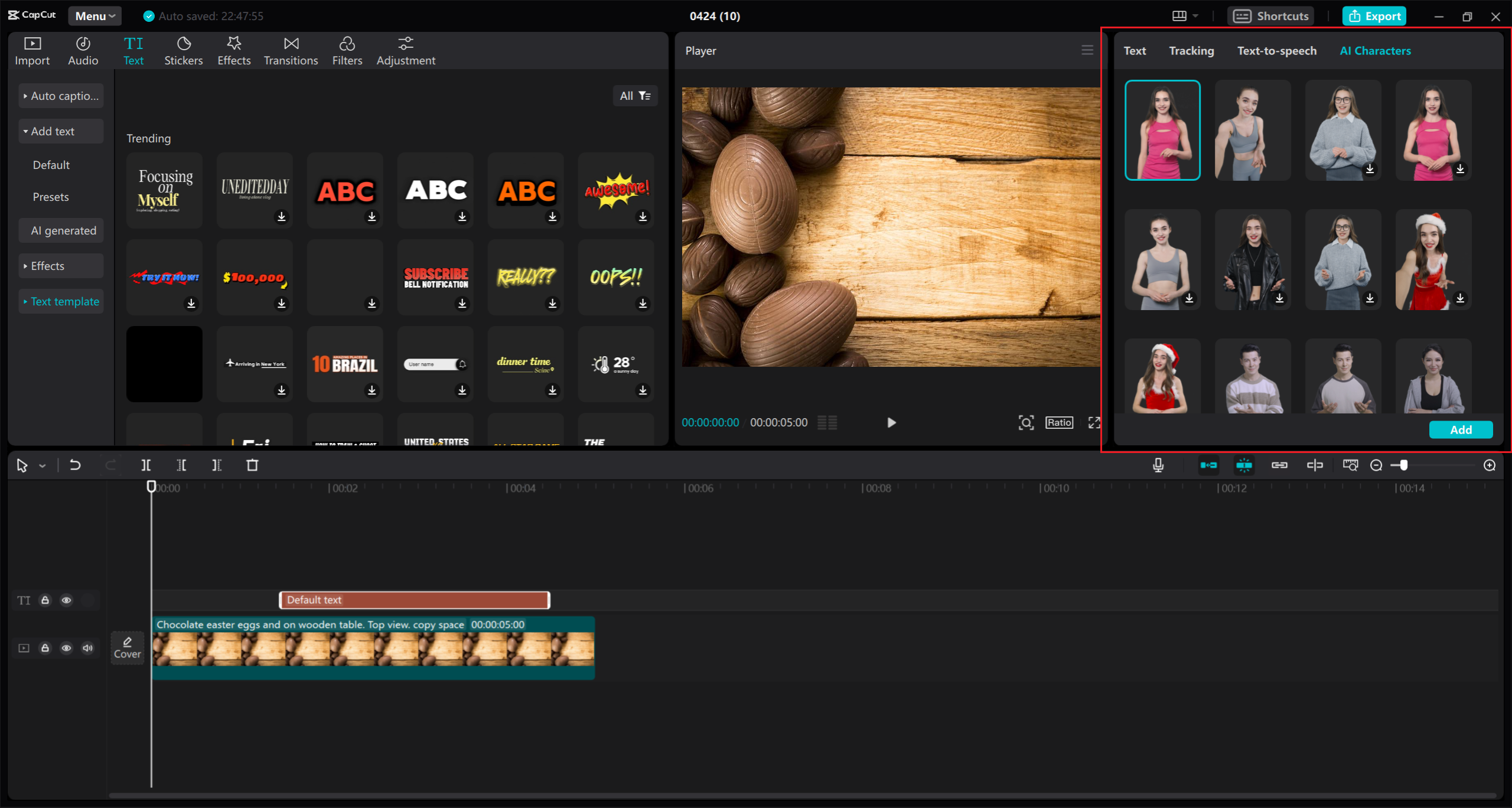Image resolution: width=1512 pixels, height=808 pixels.
Task: Select the Default text clip on timeline
Action: click(413, 600)
